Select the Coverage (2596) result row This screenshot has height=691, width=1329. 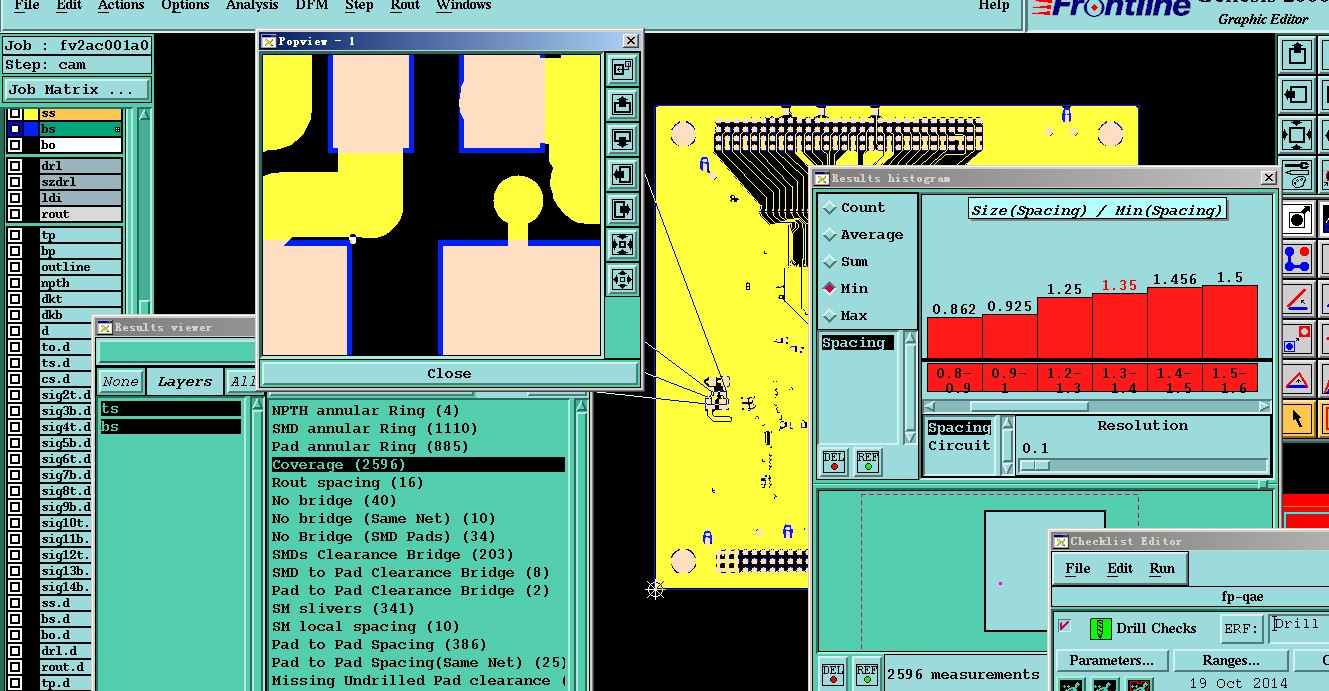click(x=418, y=465)
